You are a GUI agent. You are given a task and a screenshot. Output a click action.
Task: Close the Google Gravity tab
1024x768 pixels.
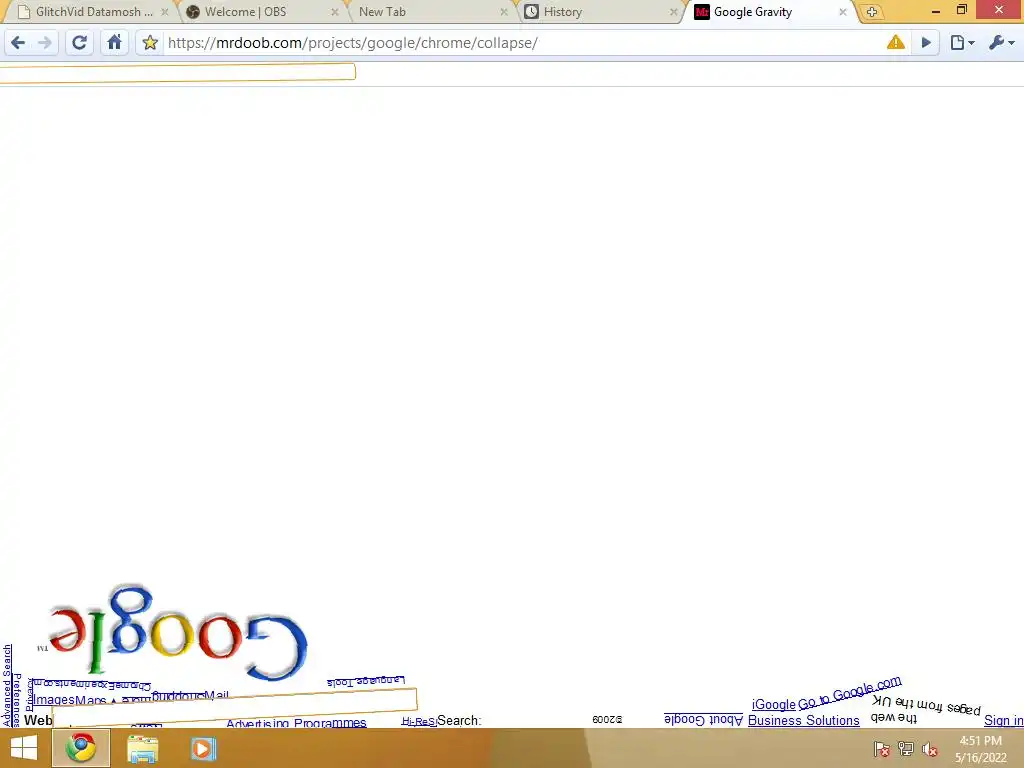tap(843, 12)
